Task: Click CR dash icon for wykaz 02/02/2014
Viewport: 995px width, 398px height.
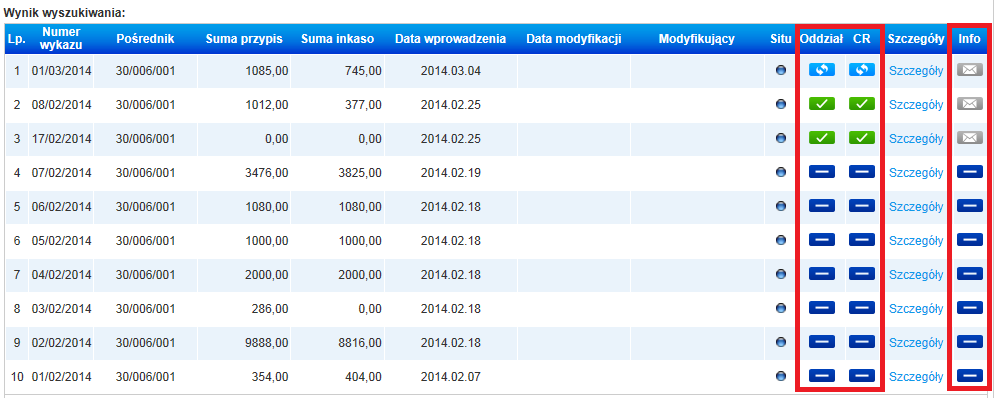Action: click(862, 343)
